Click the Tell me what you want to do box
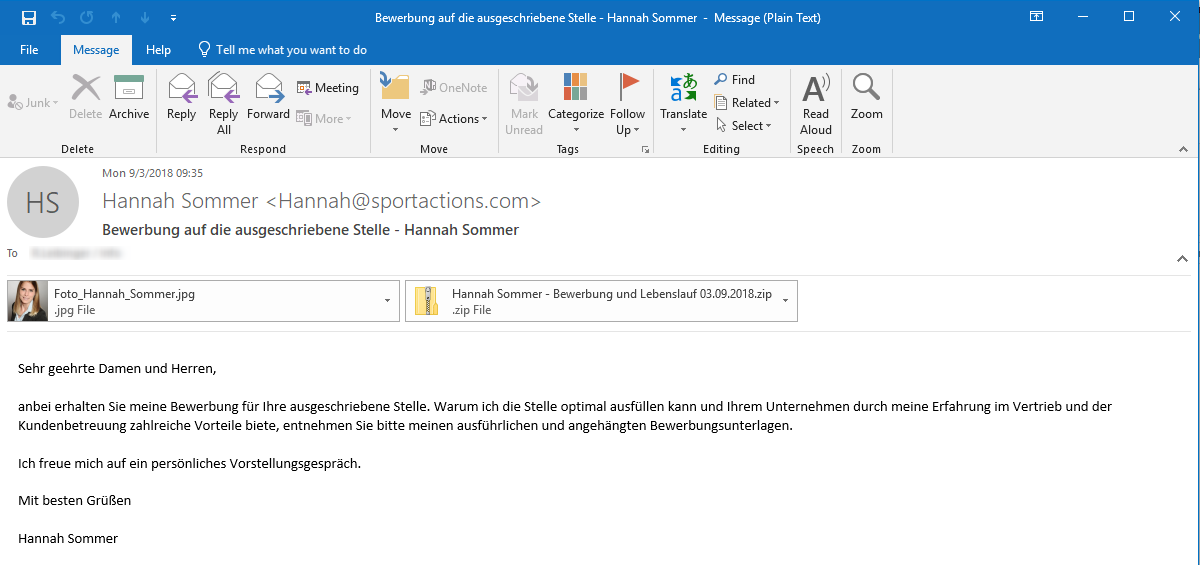 pyautogui.click(x=283, y=50)
